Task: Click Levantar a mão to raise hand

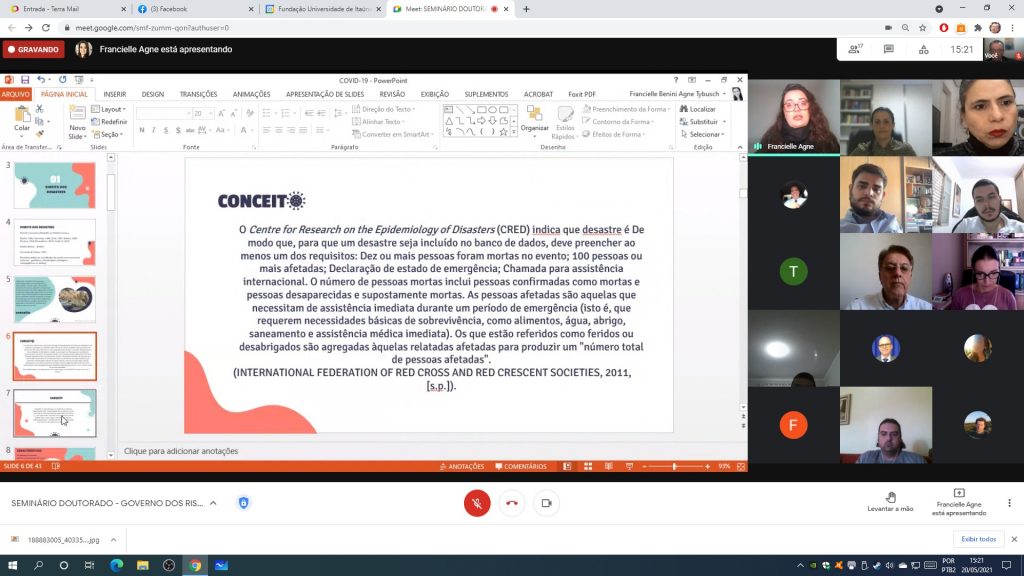Action: pyautogui.click(x=890, y=502)
